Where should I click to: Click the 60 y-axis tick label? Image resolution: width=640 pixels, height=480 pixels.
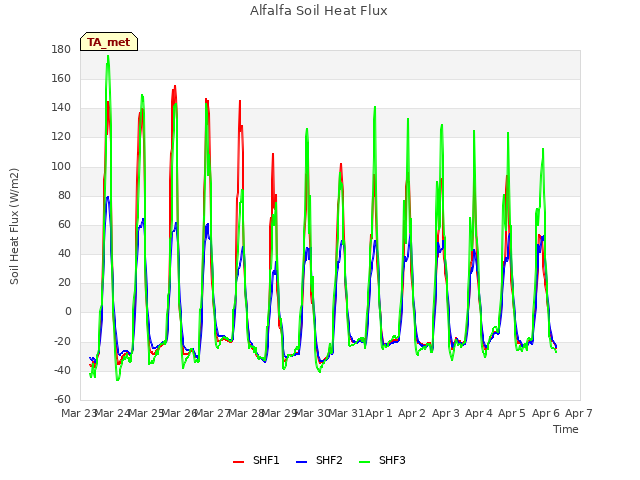click(x=64, y=224)
